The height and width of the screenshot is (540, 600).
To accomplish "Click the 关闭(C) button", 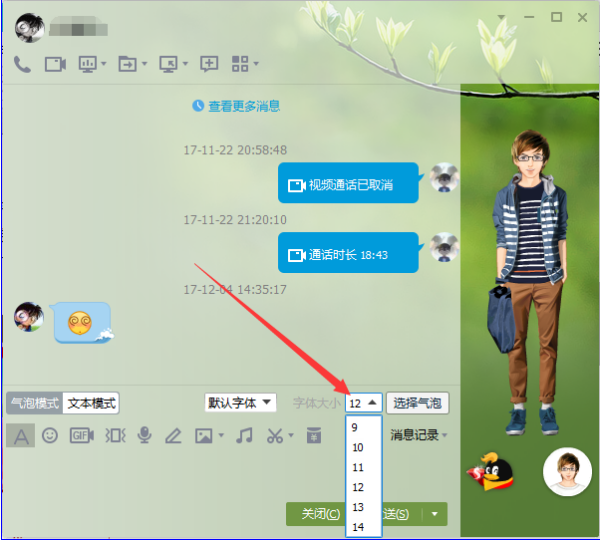I will click(316, 514).
